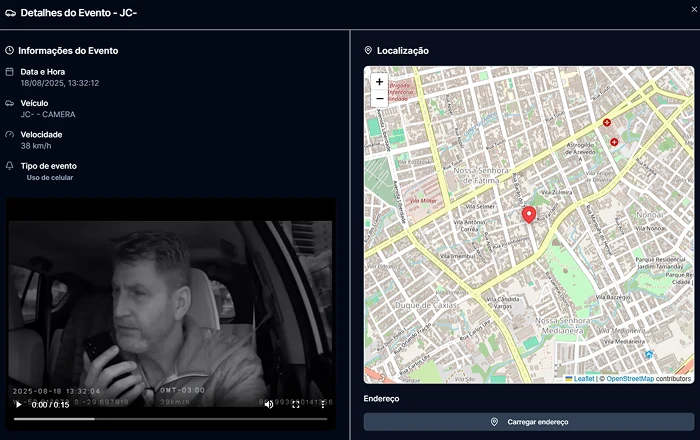The image size is (700, 440).
Task: Click the bell icon beside Tipo de evento
Action: click(9, 166)
